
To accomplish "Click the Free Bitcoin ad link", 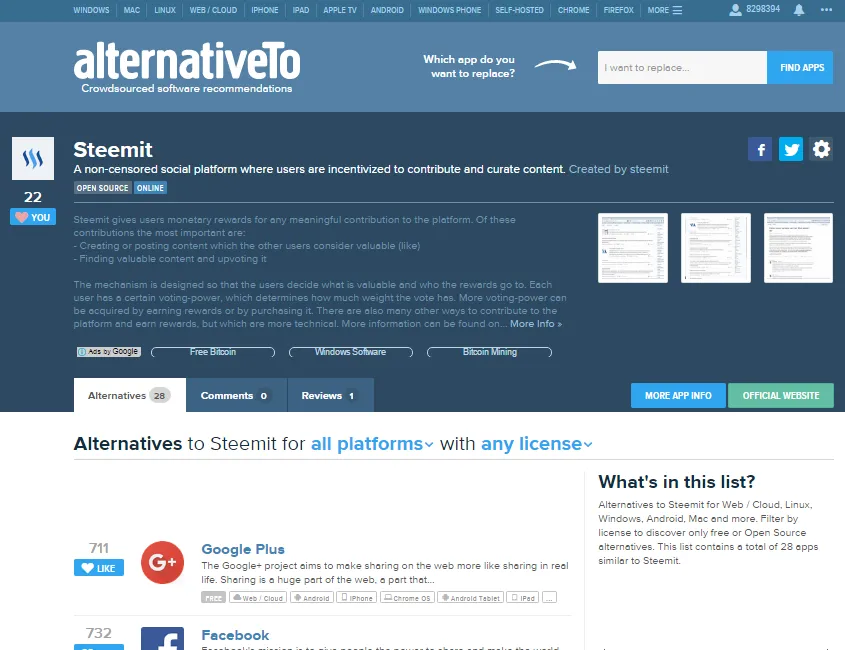I will (213, 352).
